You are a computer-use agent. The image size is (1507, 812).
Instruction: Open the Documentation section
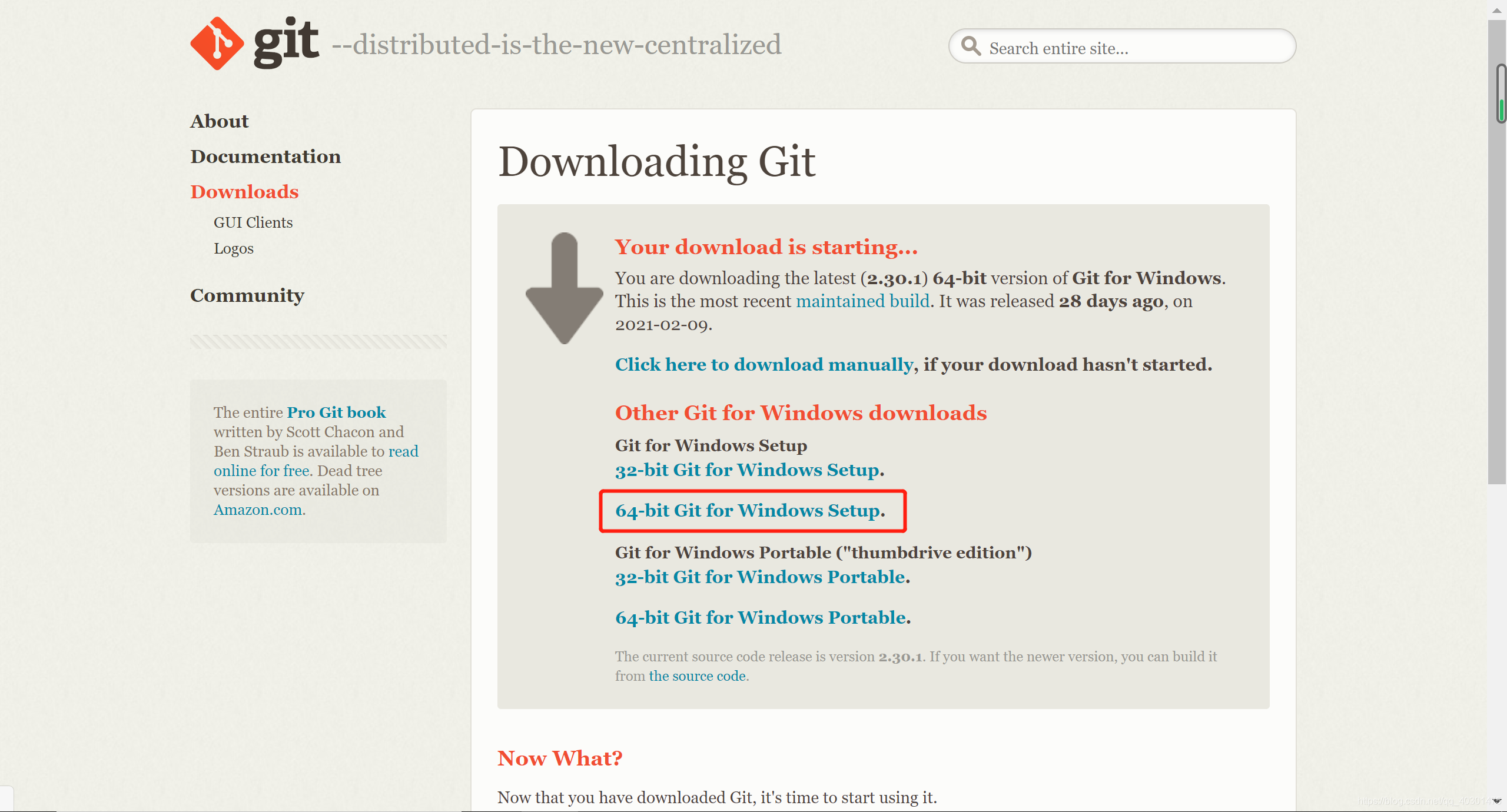click(264, 156)
